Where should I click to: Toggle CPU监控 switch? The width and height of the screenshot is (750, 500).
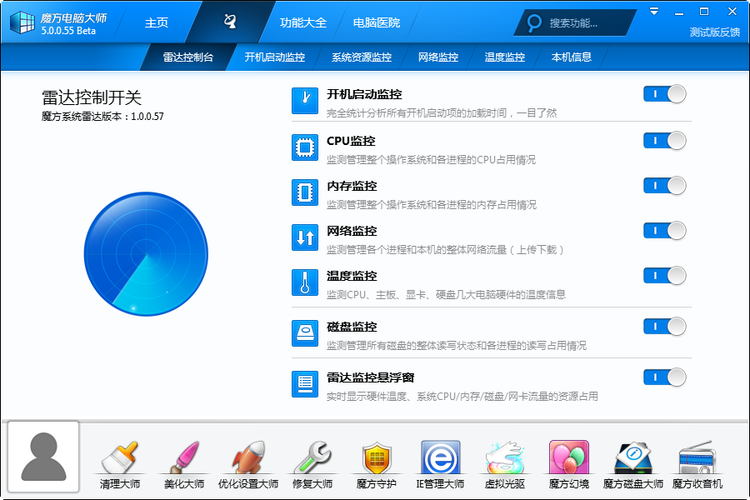point(664,141)
